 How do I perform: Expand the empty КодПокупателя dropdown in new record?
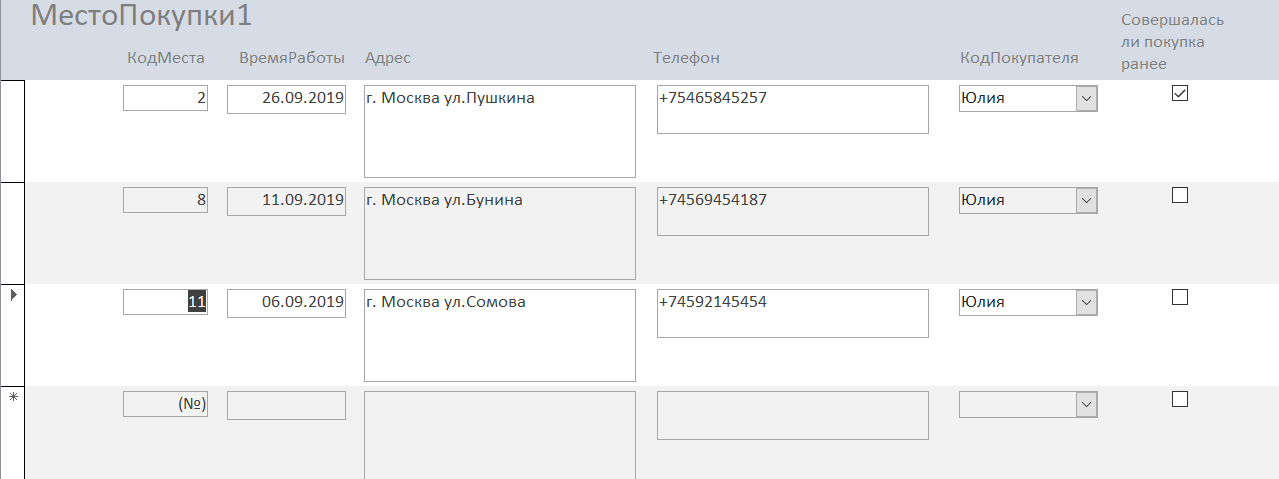(1086, 404)
